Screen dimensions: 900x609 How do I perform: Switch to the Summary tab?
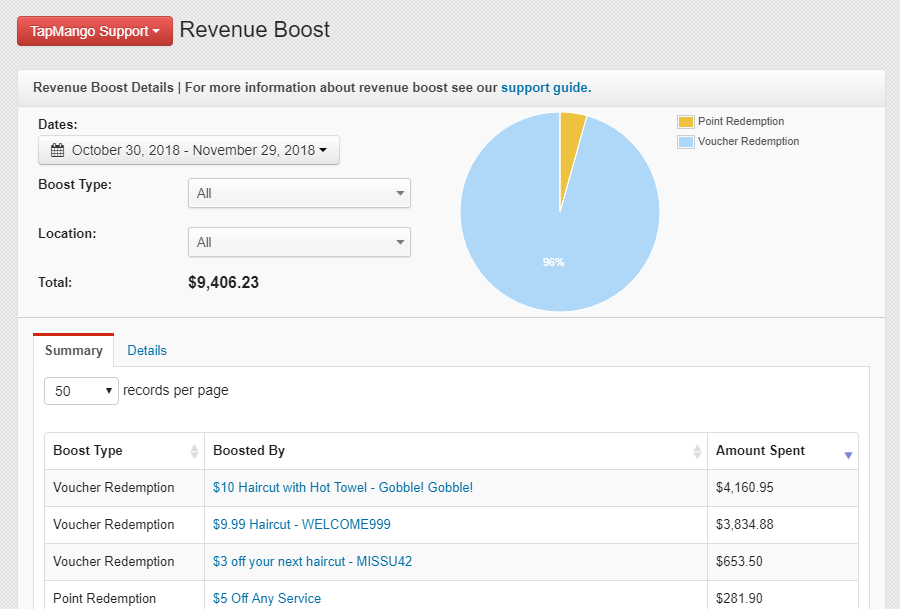pos(73,351)
